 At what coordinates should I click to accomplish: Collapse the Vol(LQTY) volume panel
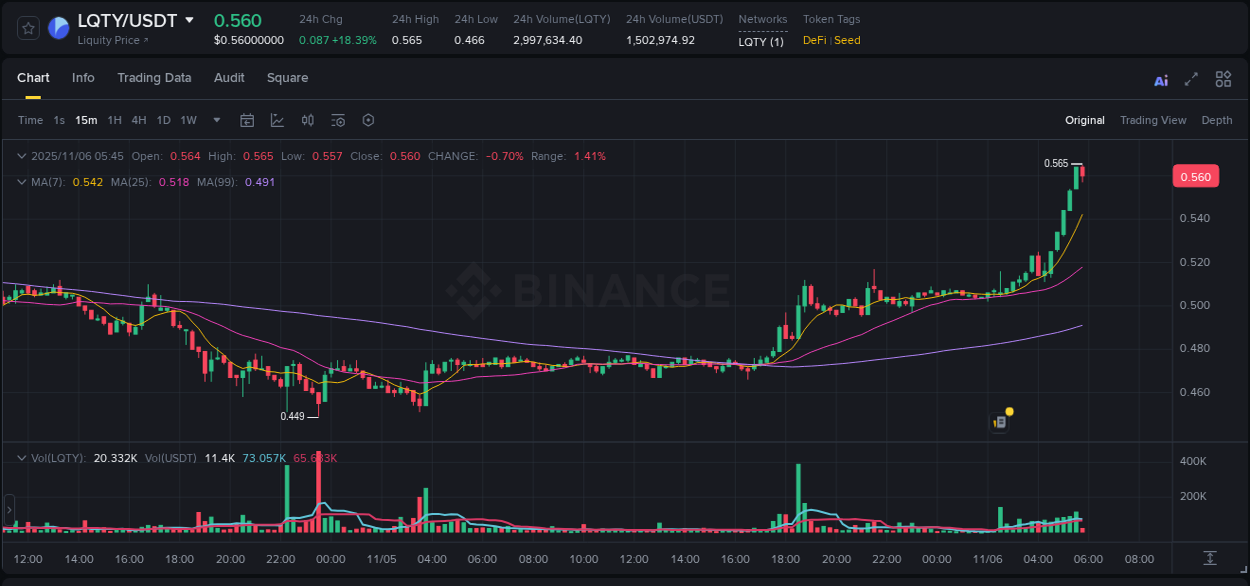pyautogui.click(x=20, y=457)
